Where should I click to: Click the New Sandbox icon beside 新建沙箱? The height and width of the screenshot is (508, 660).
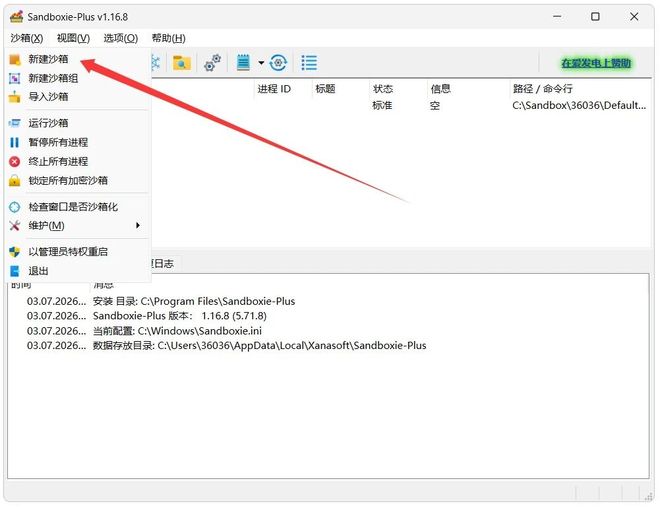point(15,60)
